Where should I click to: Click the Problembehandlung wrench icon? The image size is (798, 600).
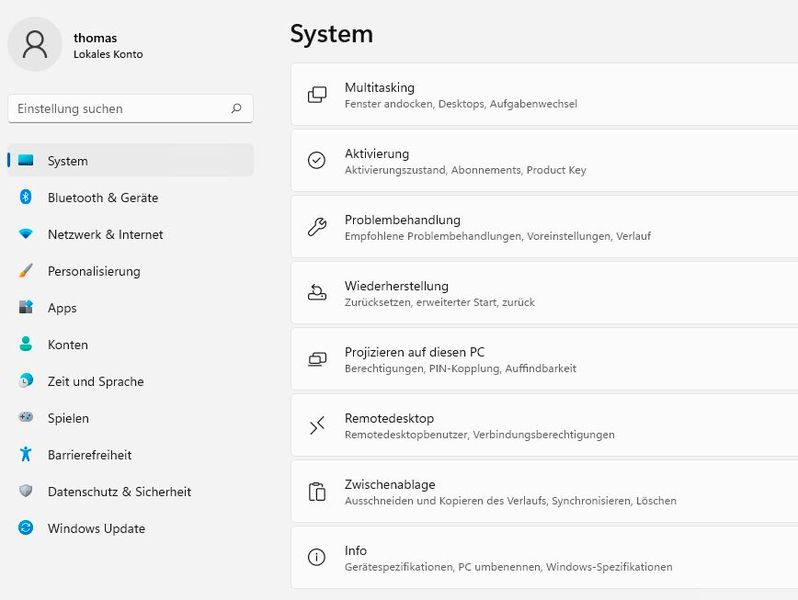(317, 226)
